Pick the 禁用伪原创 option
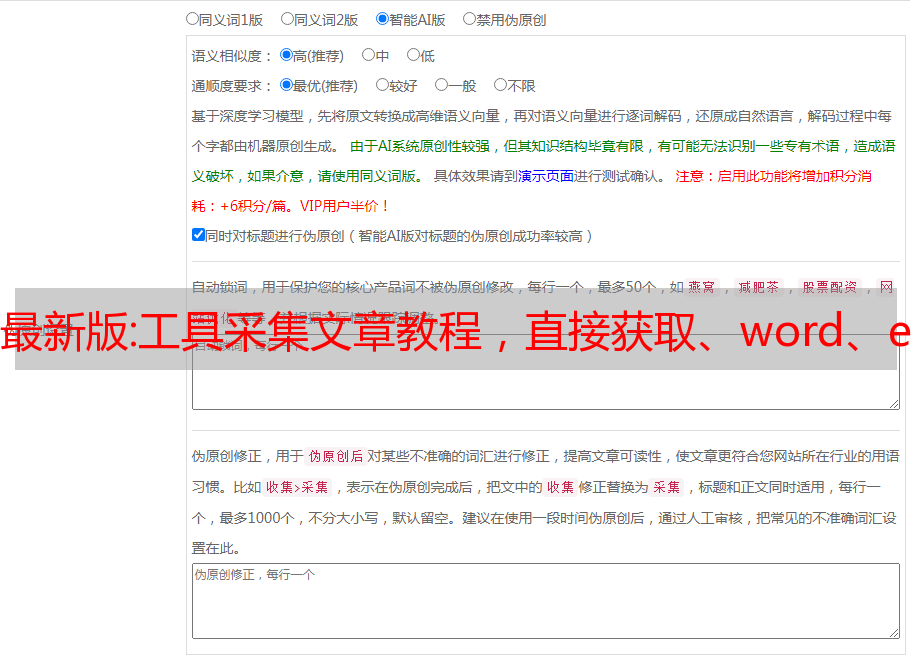911x658 pixels. [x=469, y=19]
